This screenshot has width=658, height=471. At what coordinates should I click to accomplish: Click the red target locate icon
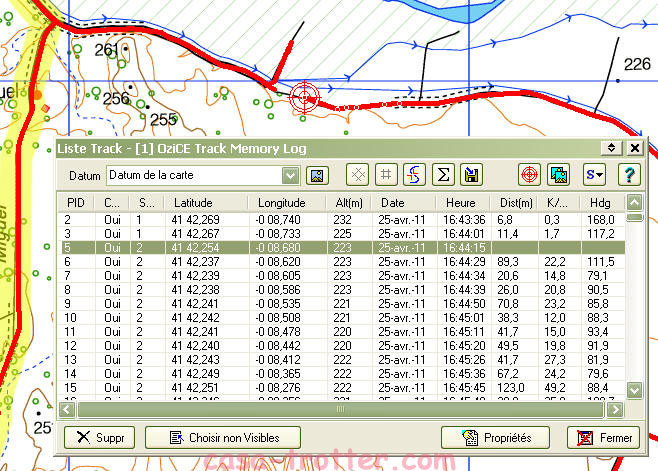529,175
